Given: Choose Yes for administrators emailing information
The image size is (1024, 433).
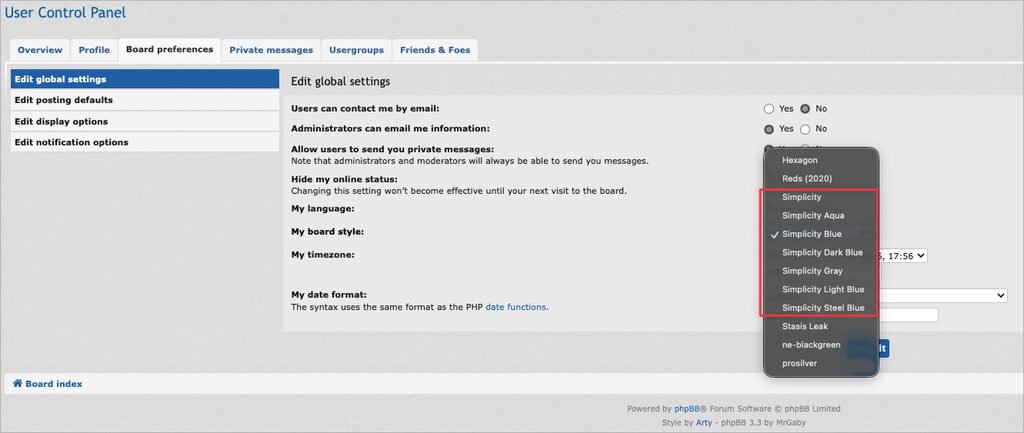Looking at the screenshot, I should point(768,129).
